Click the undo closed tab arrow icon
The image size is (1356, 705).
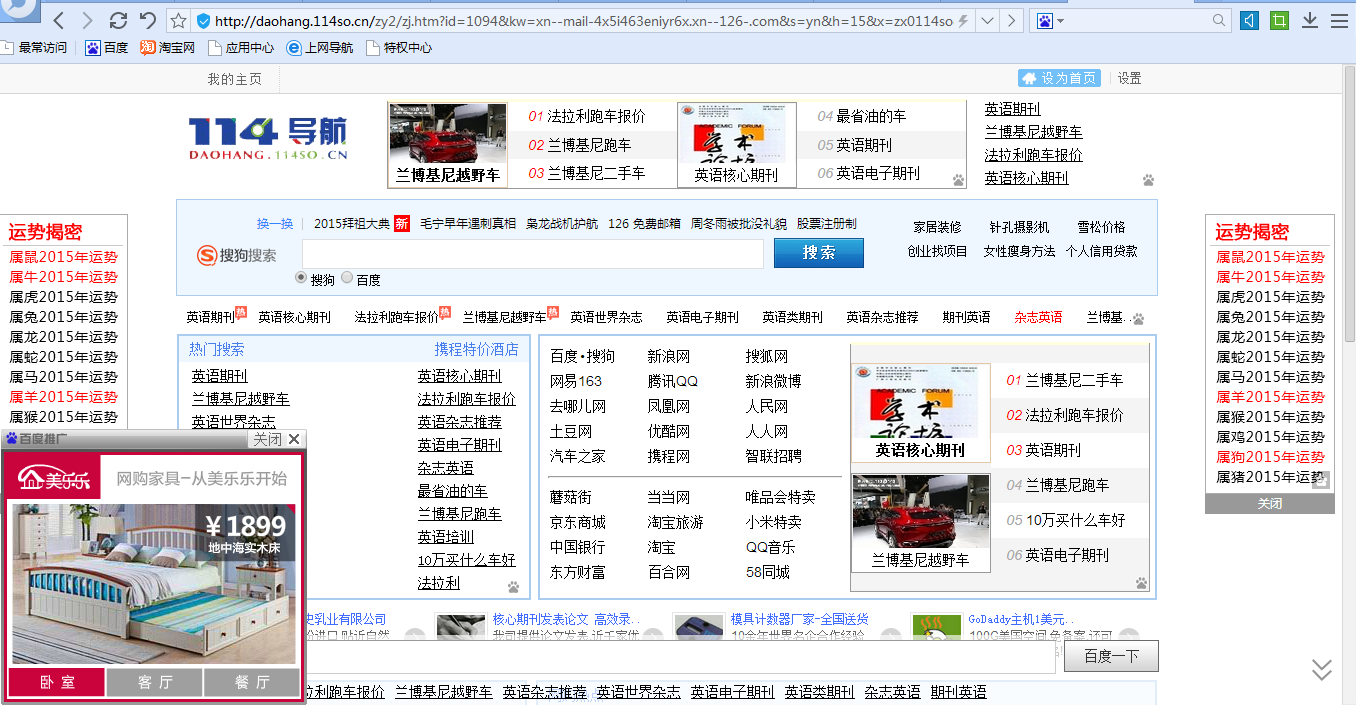tap(146, 19)
